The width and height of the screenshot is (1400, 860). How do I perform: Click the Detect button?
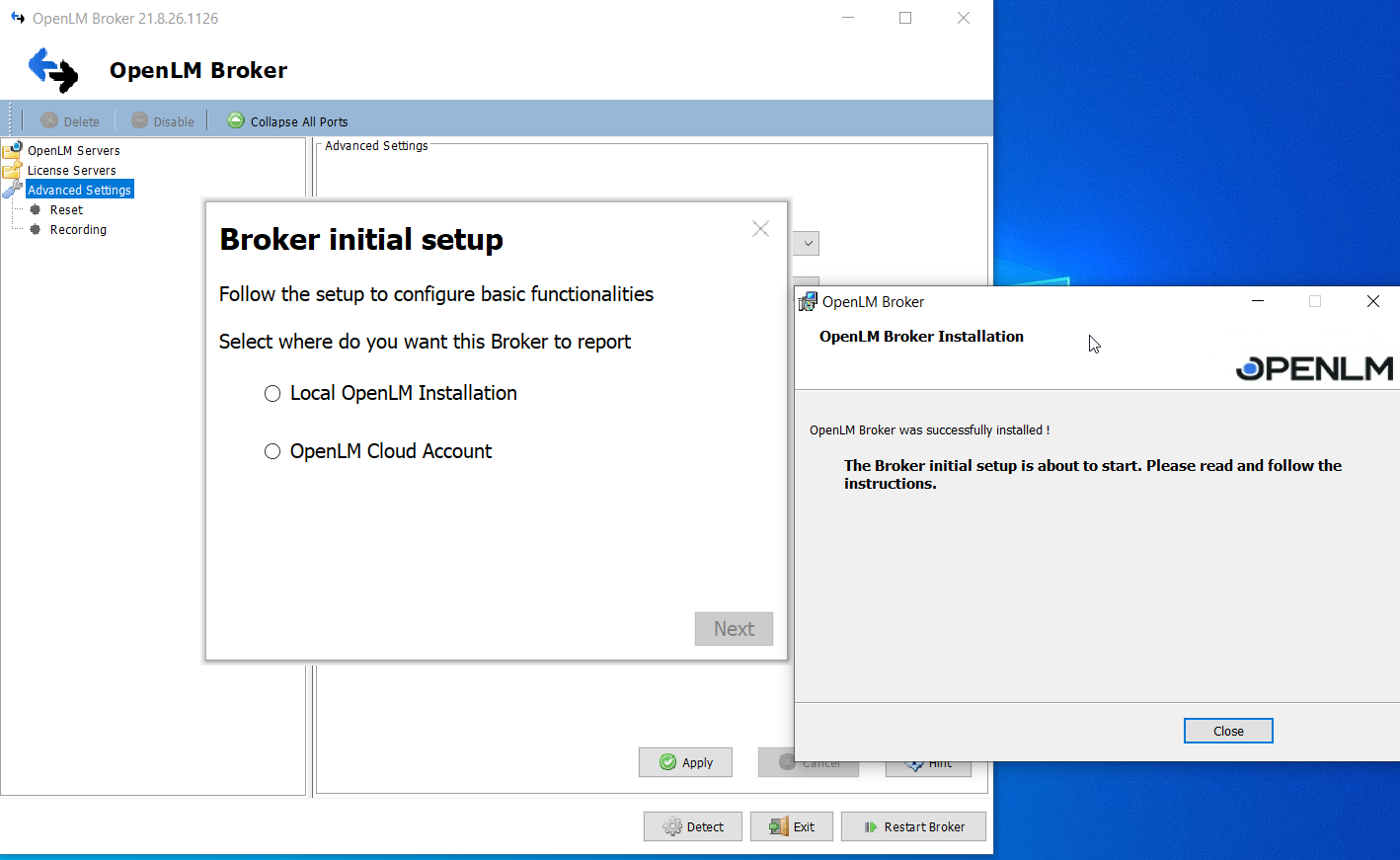tap(693, 826)
